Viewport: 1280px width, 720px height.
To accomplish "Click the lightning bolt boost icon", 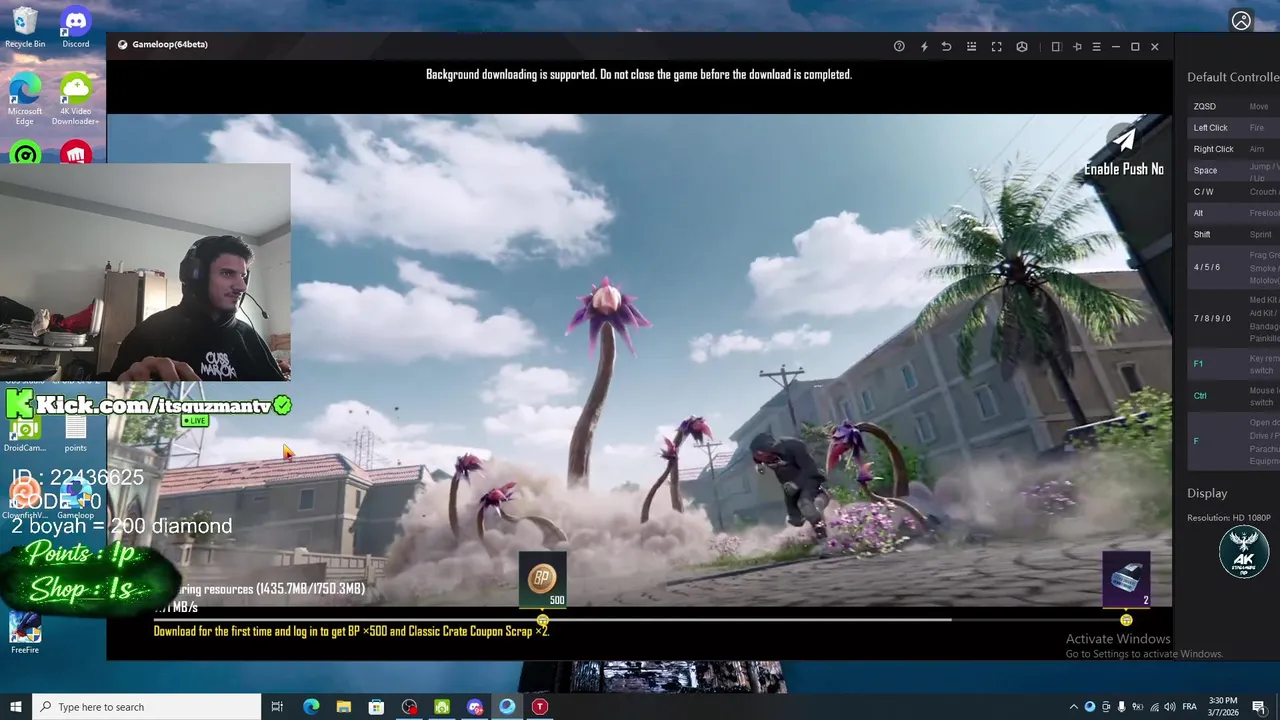I will pos(924,46).
